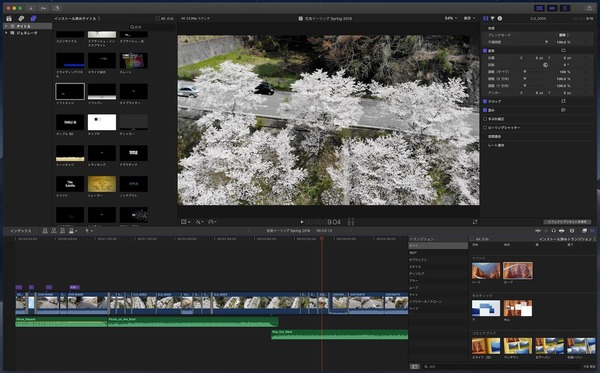Activate the Crop on-screen controls icon

(563, 101)
